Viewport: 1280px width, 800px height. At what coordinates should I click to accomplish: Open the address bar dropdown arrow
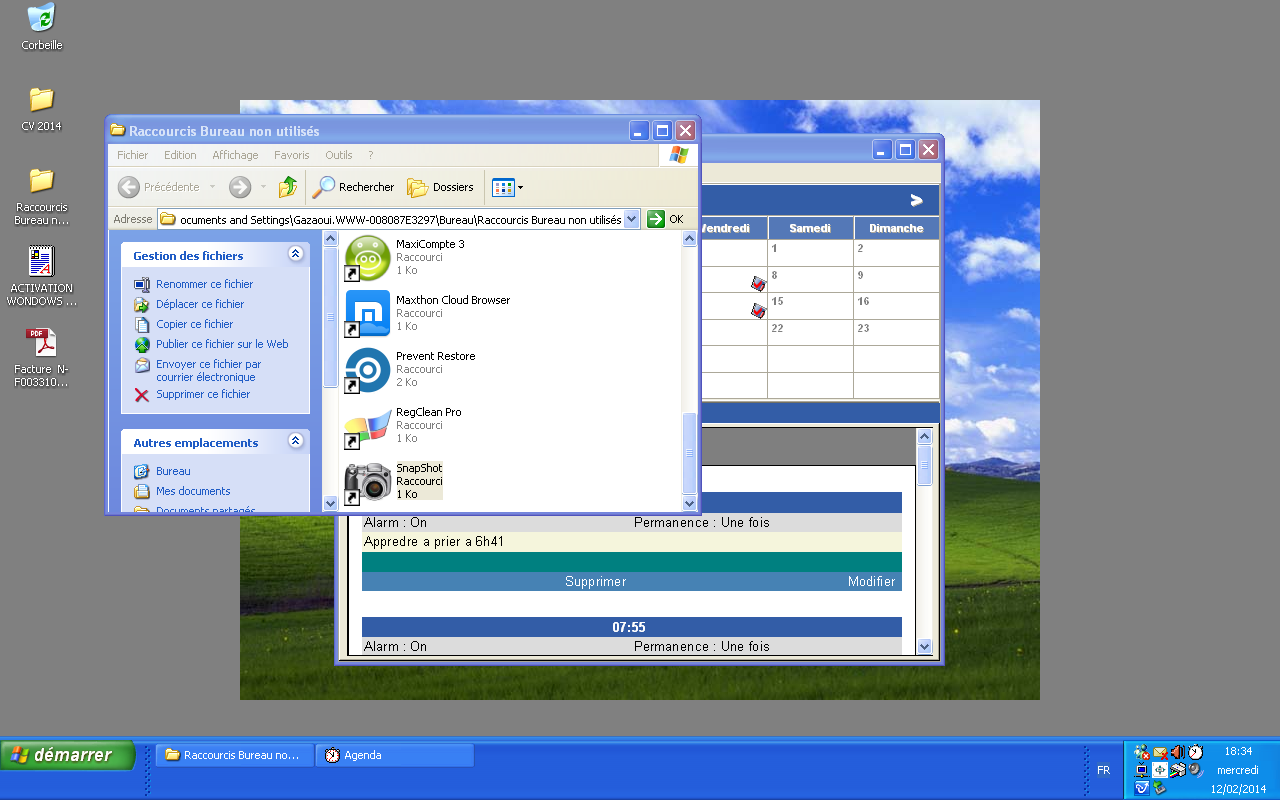[x=631, y=219]
